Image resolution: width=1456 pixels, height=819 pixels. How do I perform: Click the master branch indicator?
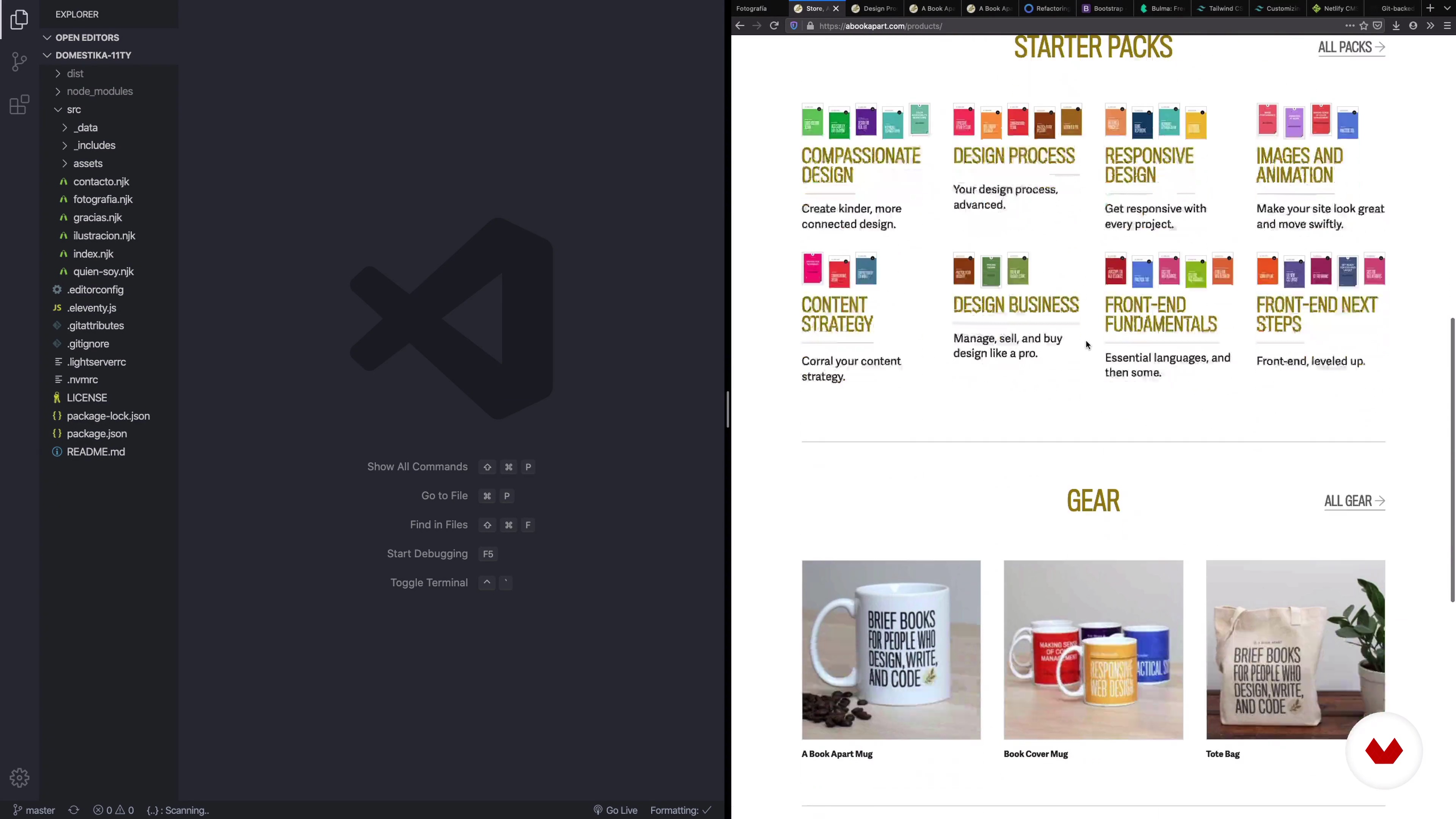click(x=34, y=810)
